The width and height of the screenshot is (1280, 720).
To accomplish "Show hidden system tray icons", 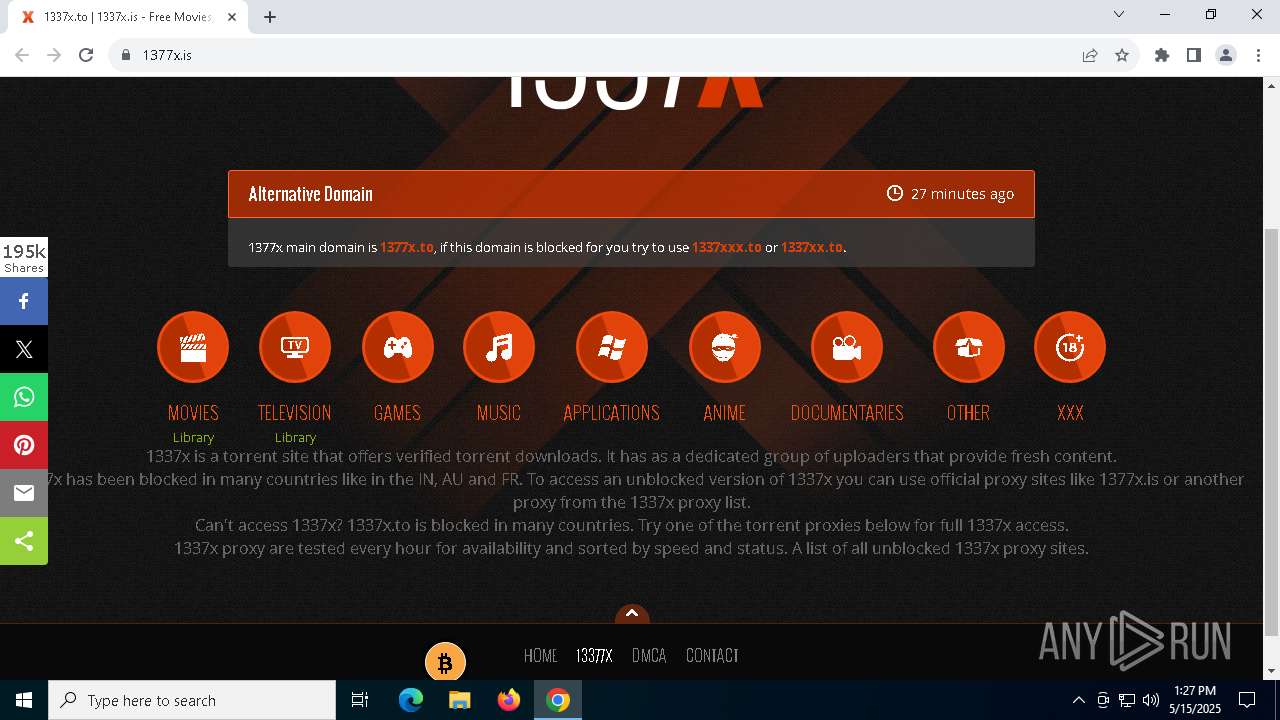I will click(1078, 700).
